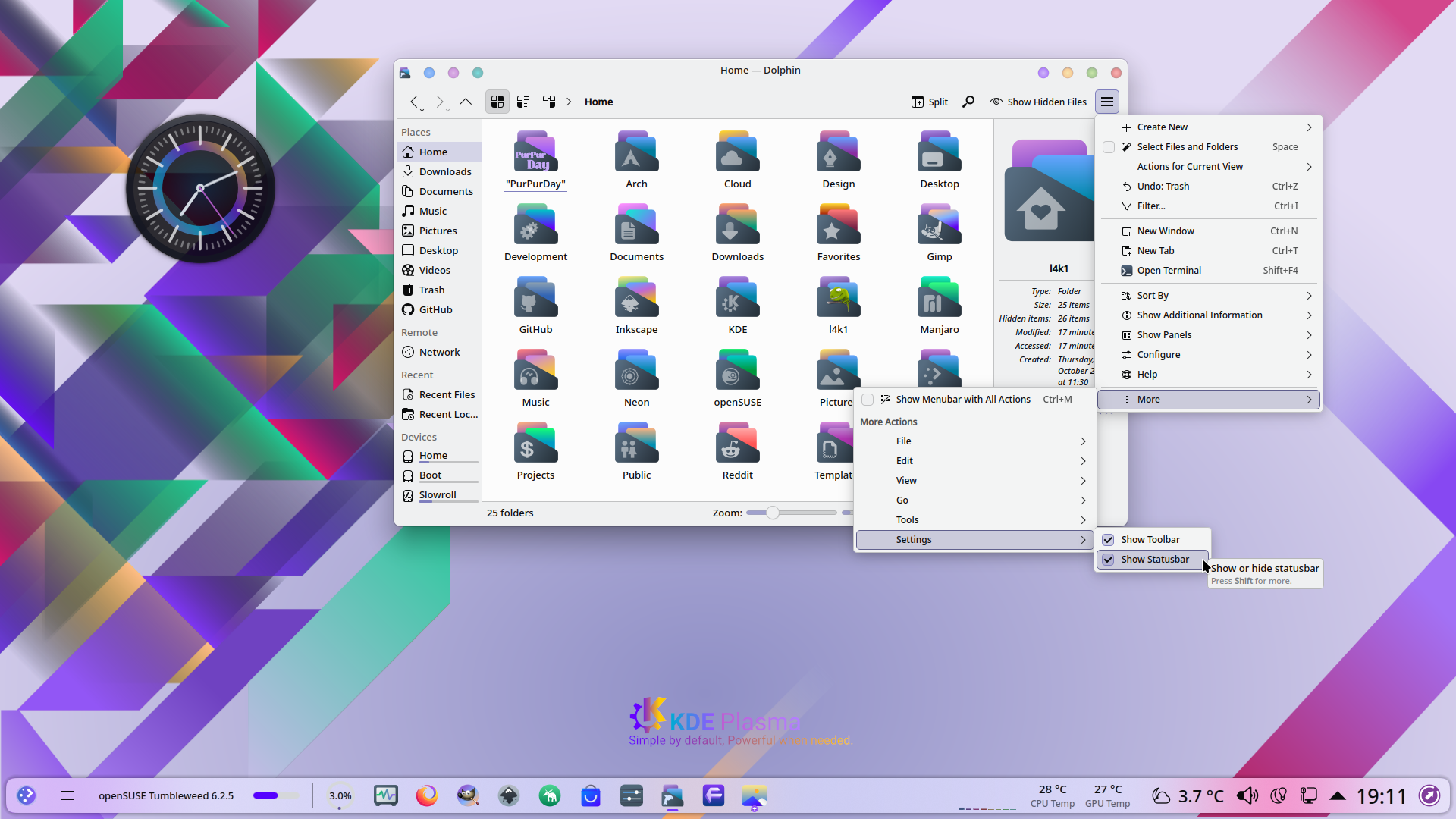Expand the Help submenu
Viewport: 1456px width, 819px height.
tap(1210, 375)
